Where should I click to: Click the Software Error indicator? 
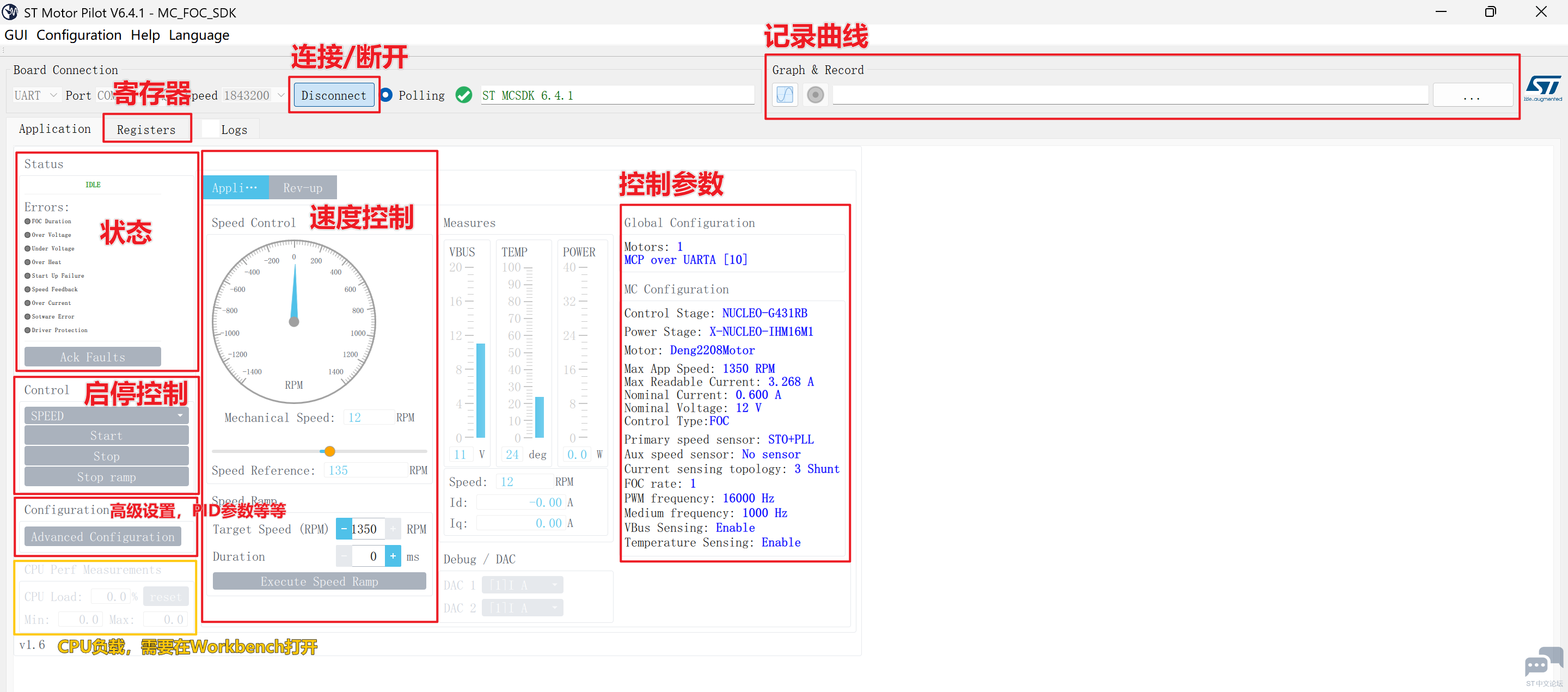(27, 316)
